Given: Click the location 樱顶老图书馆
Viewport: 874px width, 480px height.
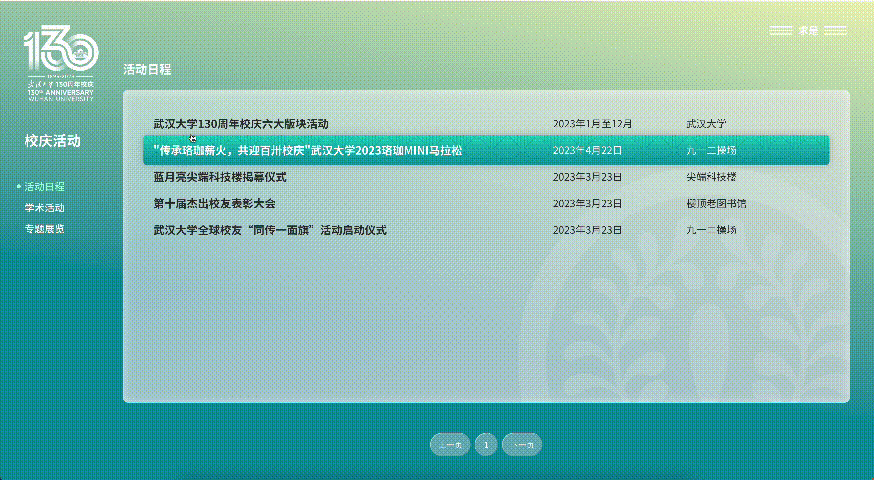Looking at the screenshot, I should tap(716, 203).
